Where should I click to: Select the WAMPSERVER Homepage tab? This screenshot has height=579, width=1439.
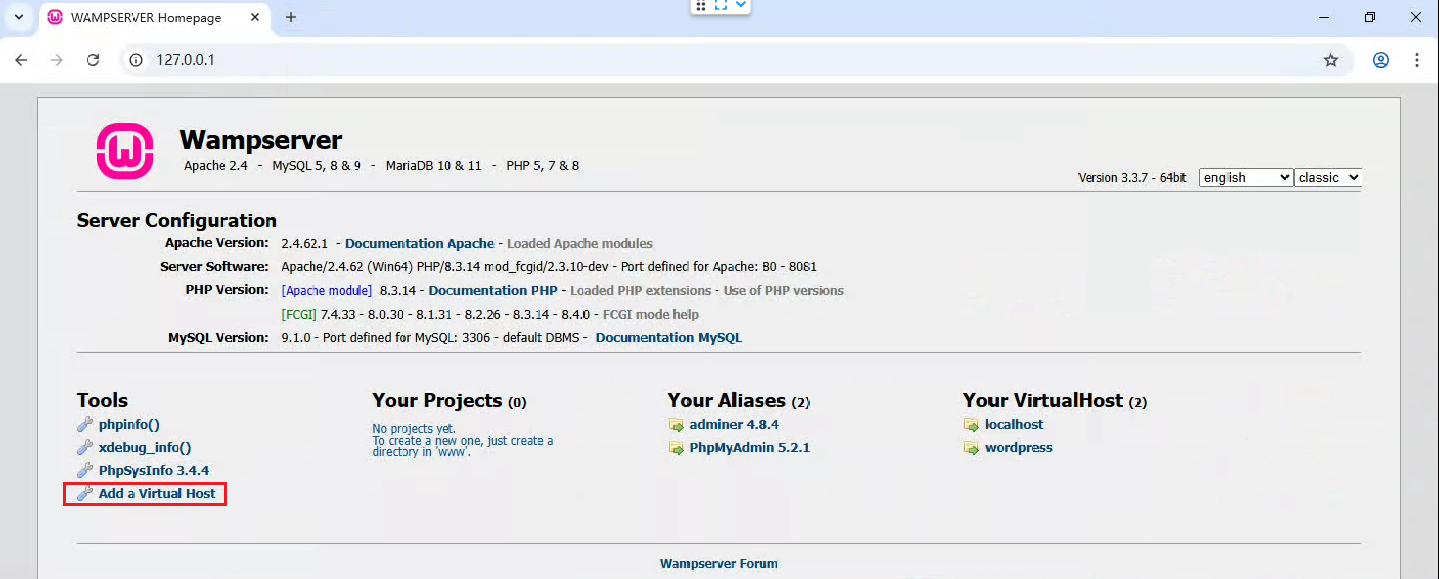pos(153,17)
